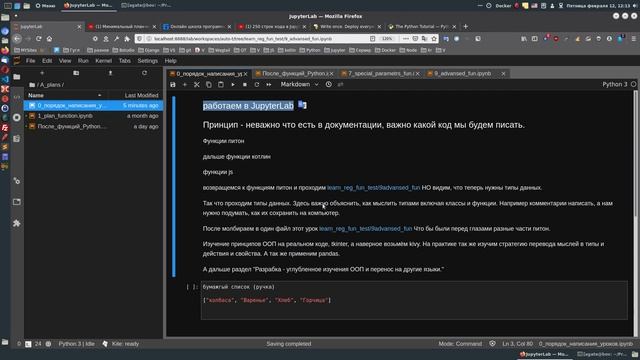This screenshot has width=640, height=360.
Task: Interrupt the kernel with the stop icon
Action: click(x=244, y=84)
